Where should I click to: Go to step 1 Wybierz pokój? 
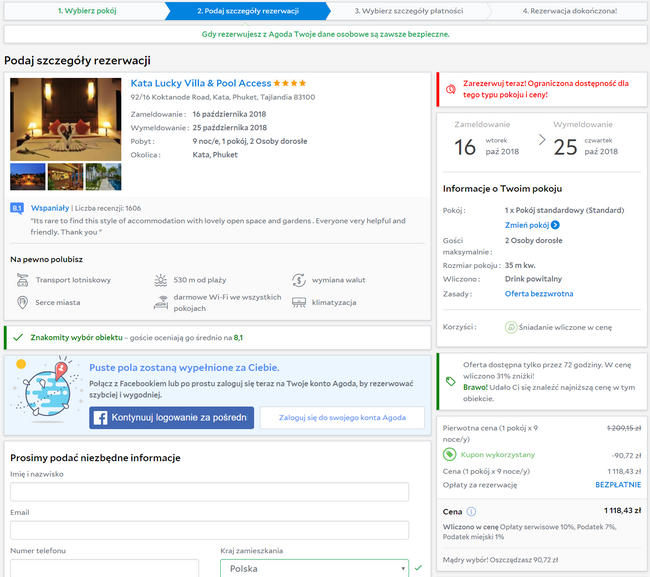[87, 11]
